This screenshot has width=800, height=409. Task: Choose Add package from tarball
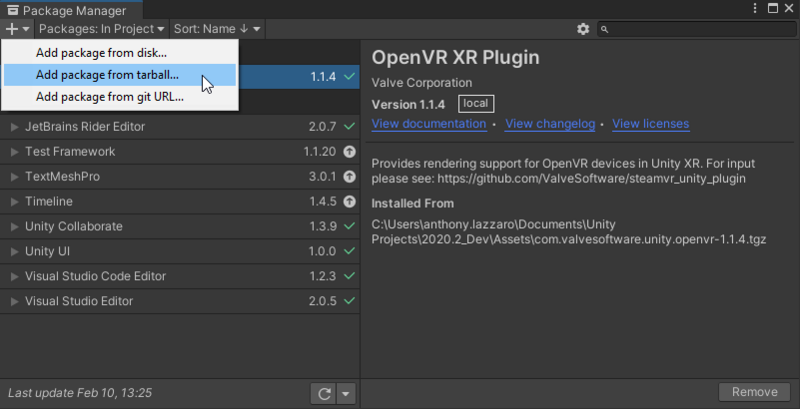tap(107, 75)
